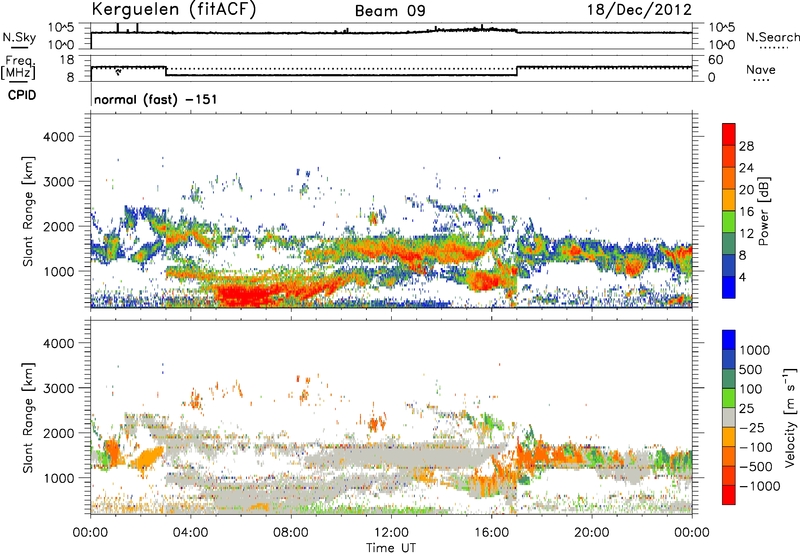Image resolution: width=800 pixels, height=554 pixels.
Task: Click the '12' Power colorbar value
Action: tap(746, 234)
